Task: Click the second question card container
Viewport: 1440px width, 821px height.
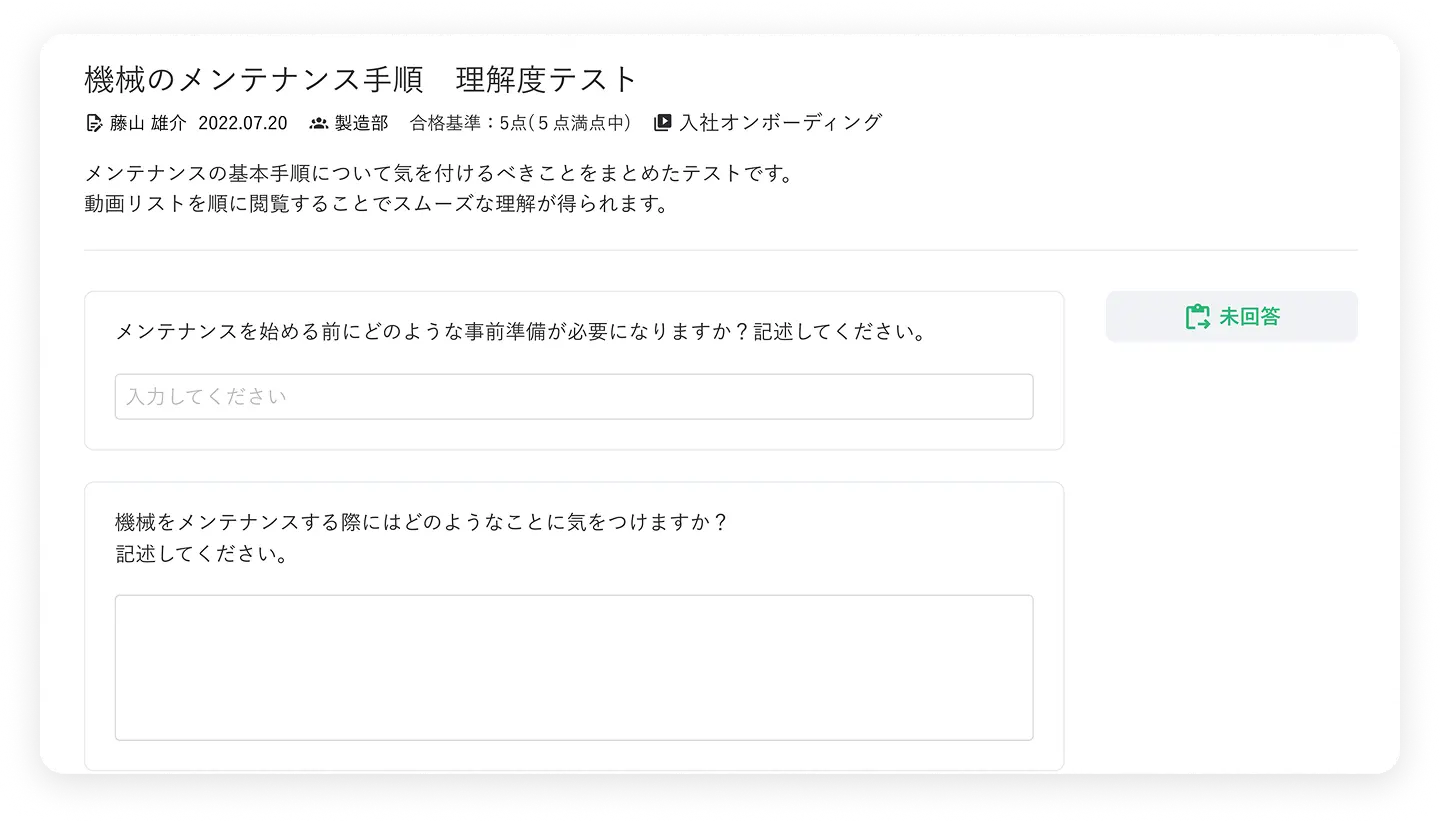Action: 574,627
